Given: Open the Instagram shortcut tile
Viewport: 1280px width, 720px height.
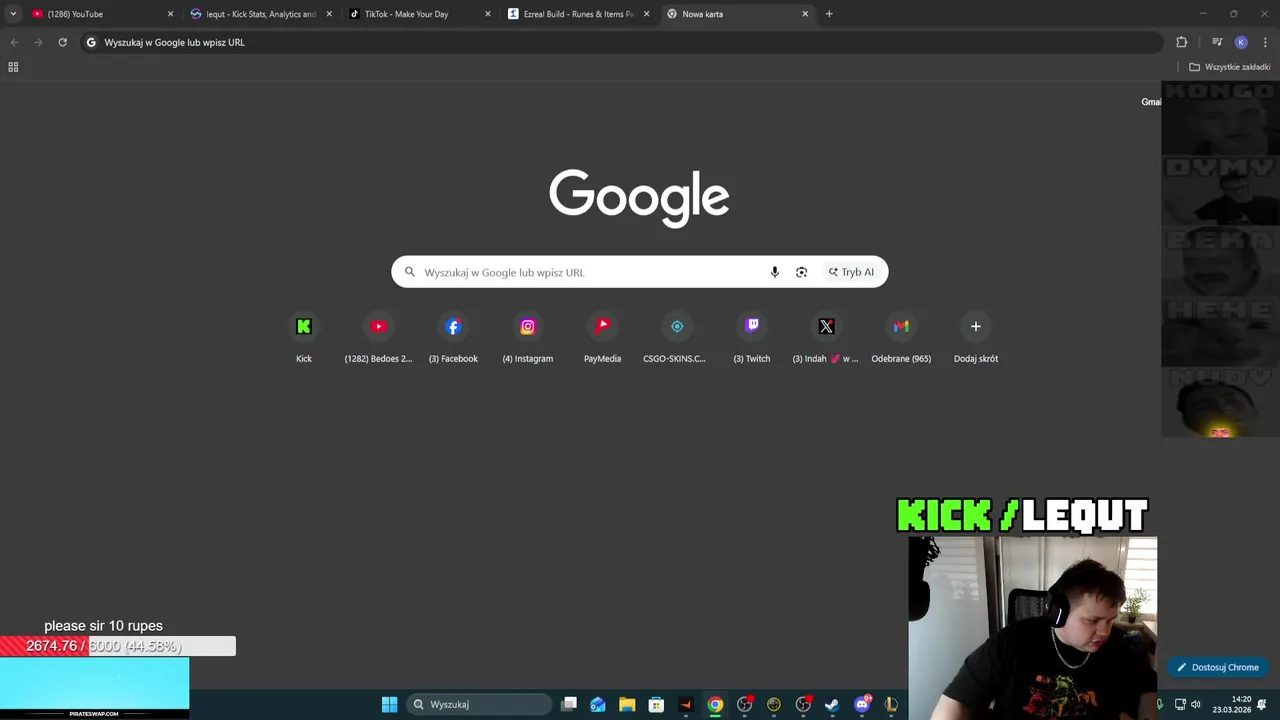Looking at the screenshot, I should (528, 338).
